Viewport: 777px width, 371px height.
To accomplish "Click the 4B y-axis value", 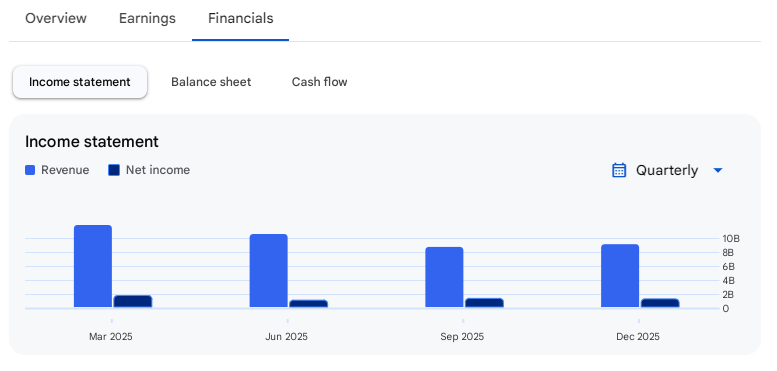I will point(728,280).
